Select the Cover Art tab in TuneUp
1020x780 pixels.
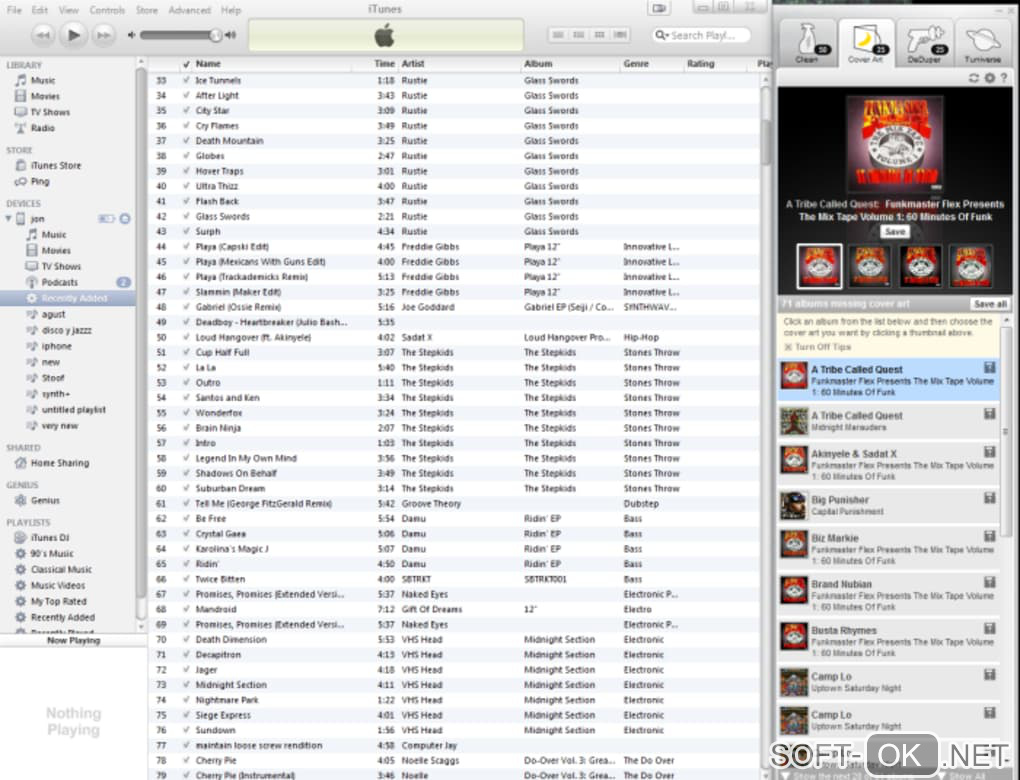866,43
